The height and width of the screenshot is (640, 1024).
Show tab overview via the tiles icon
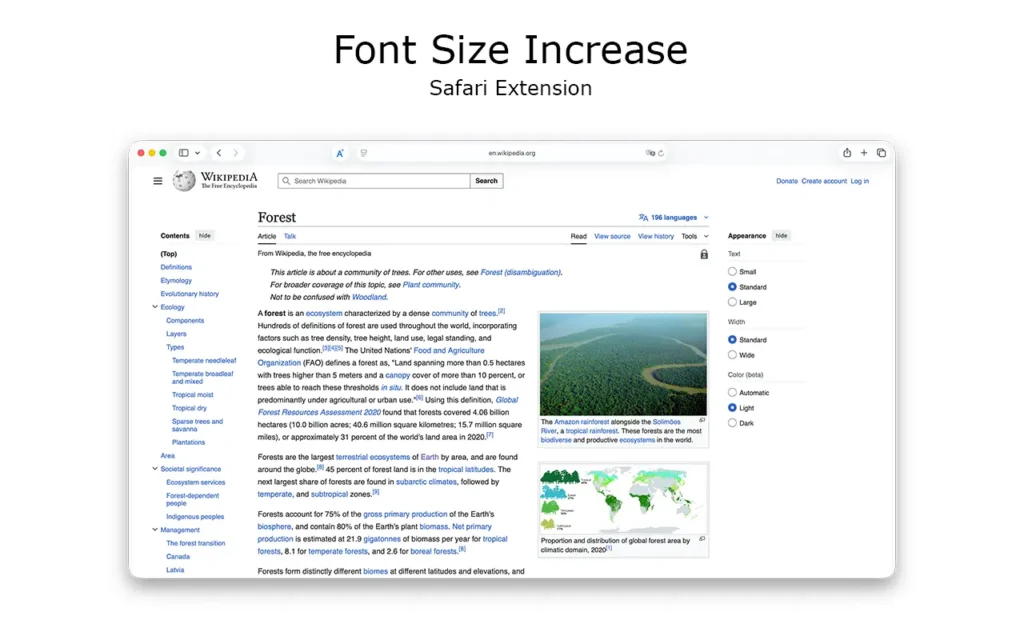[x=881, y=152]
